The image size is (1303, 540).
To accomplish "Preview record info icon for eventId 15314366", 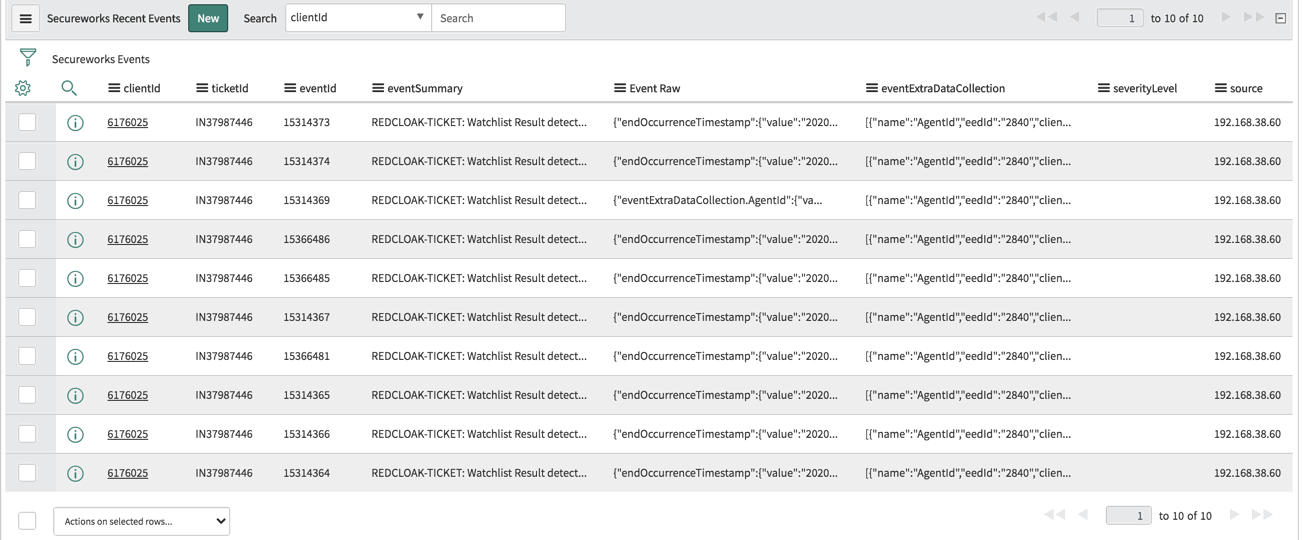I will pyautogui.click(x=75, y=435).
